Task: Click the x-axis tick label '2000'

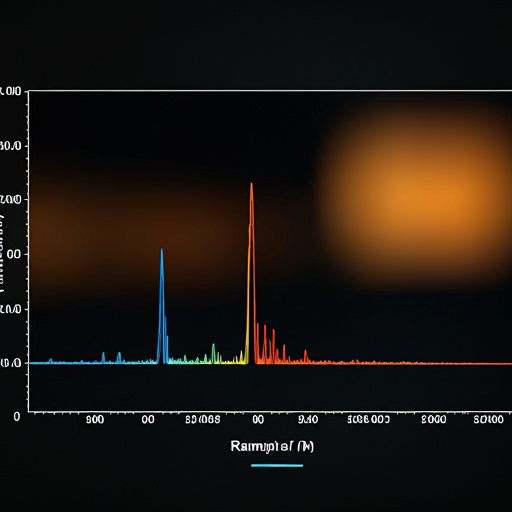Action: pyautogui.click(x=433, y=420)
